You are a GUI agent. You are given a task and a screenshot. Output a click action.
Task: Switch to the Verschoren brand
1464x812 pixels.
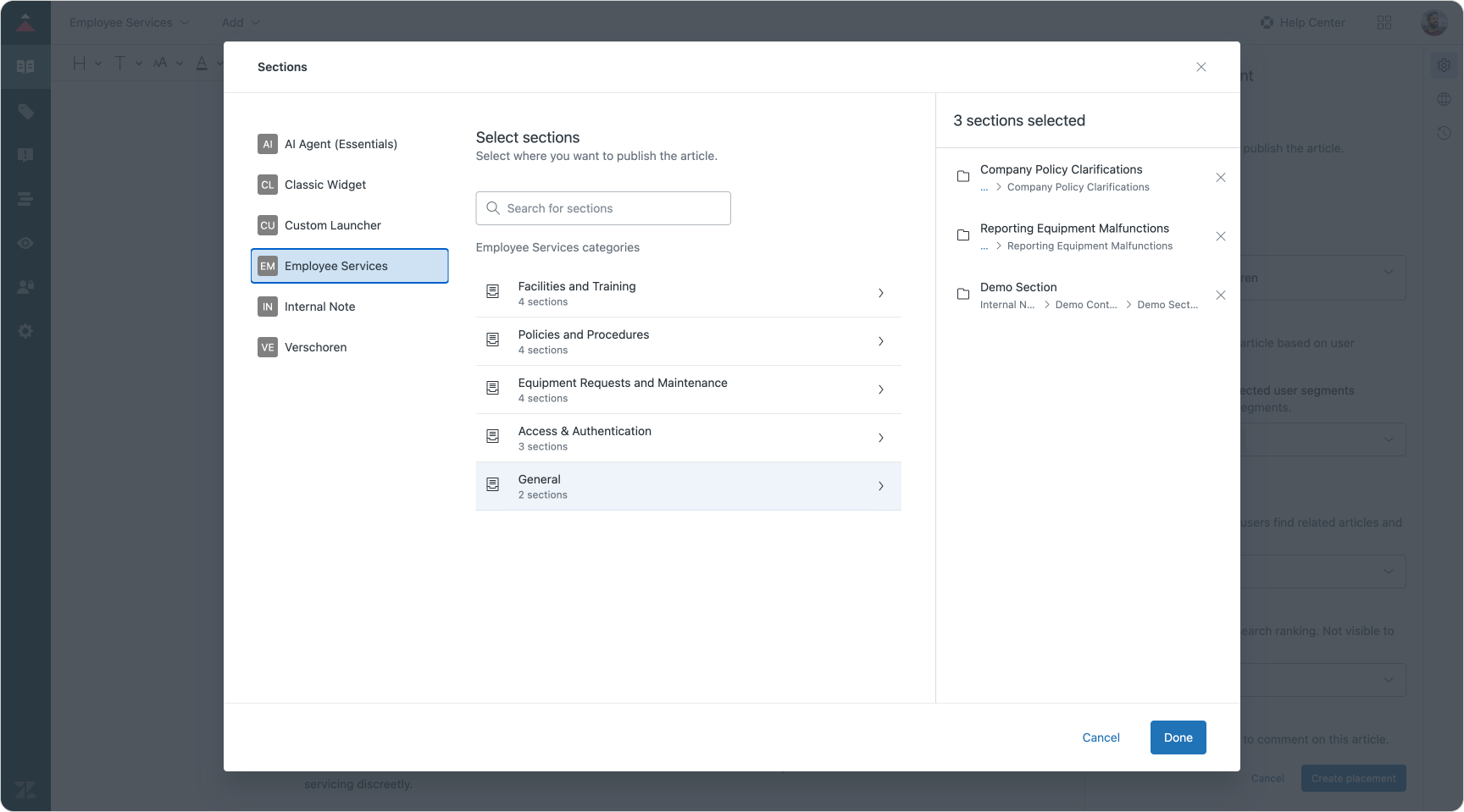tap(315, 347)
